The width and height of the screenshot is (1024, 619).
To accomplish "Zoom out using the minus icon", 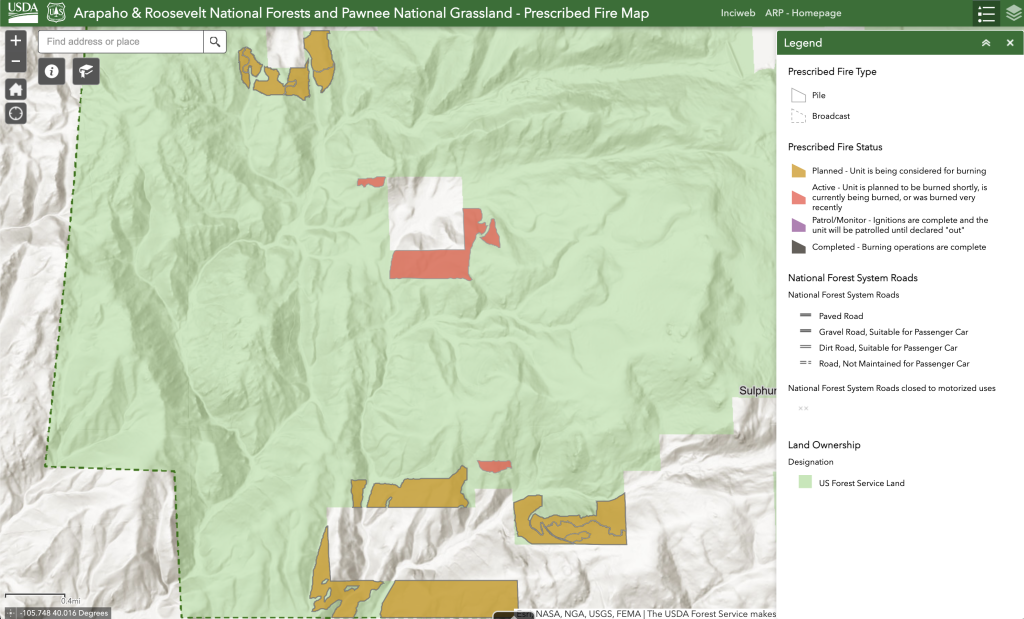I will pyautogui.click(x=15, y=61).
